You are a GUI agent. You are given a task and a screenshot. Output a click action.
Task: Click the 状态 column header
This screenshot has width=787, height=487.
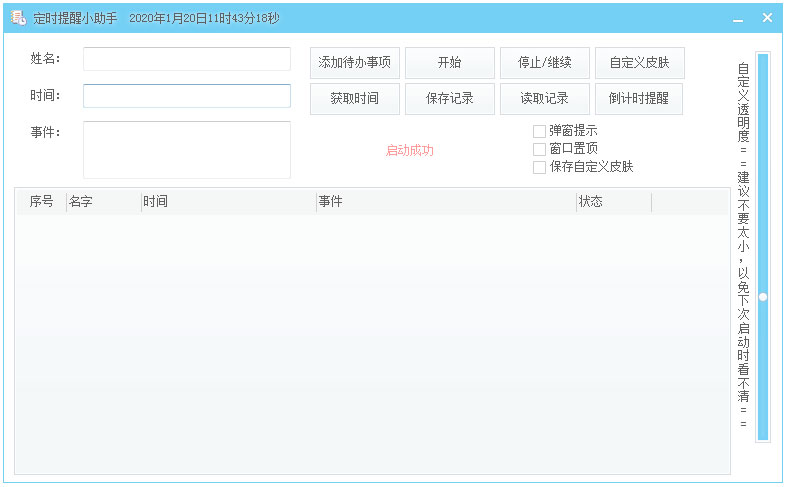613,202
